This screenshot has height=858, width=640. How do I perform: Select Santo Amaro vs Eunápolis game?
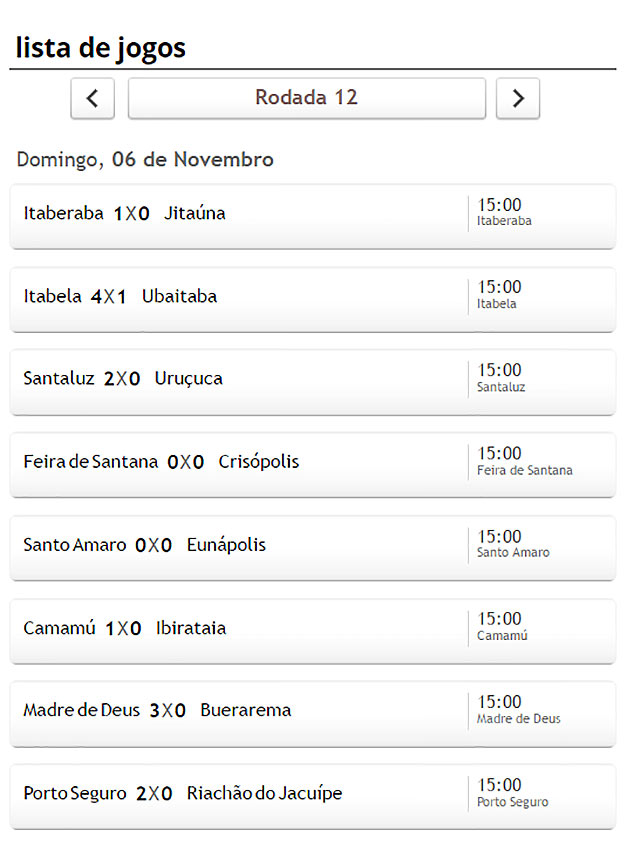click(x=313, y=548)
